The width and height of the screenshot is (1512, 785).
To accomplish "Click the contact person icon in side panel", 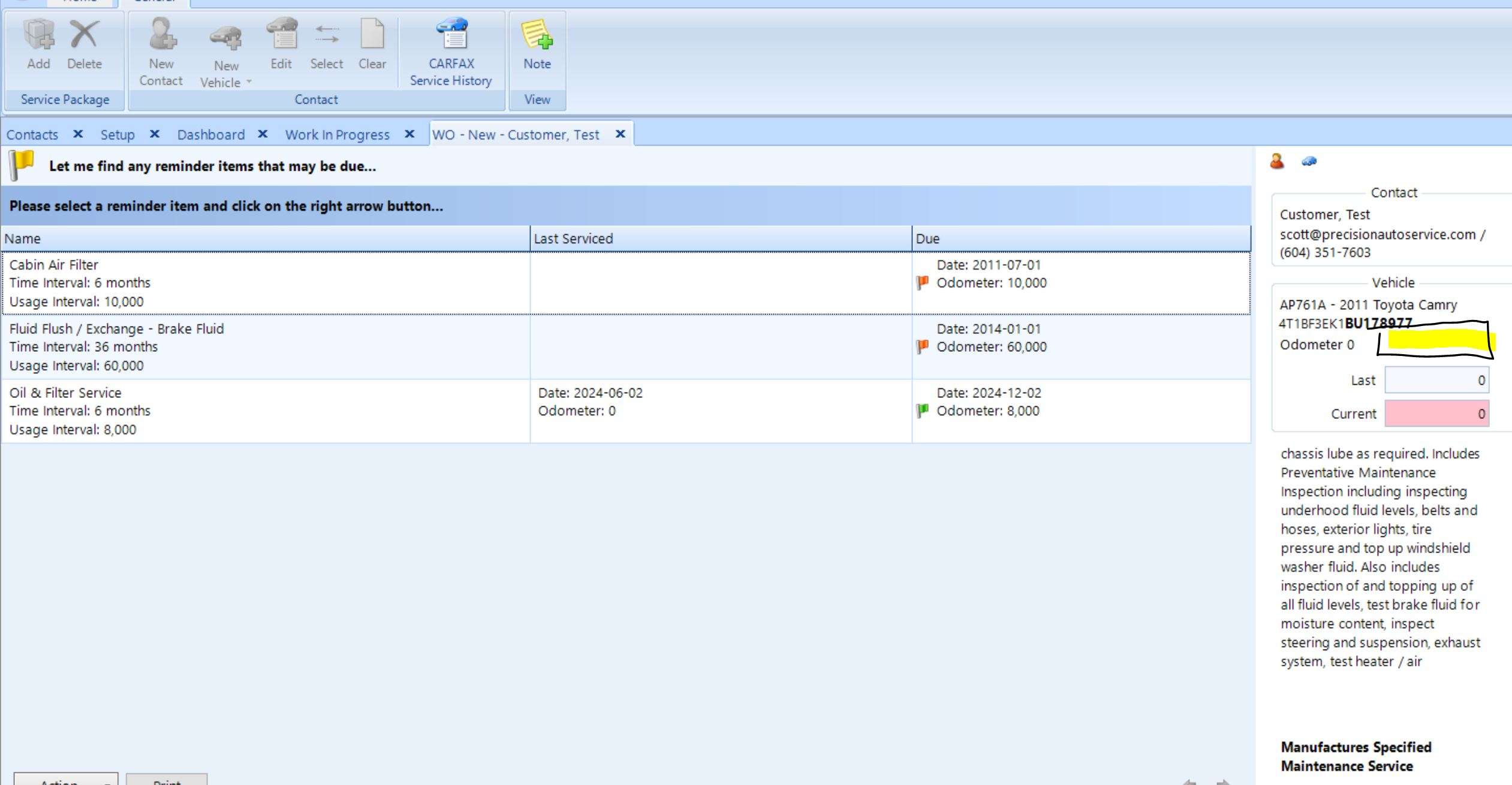I will [1277, 161].
